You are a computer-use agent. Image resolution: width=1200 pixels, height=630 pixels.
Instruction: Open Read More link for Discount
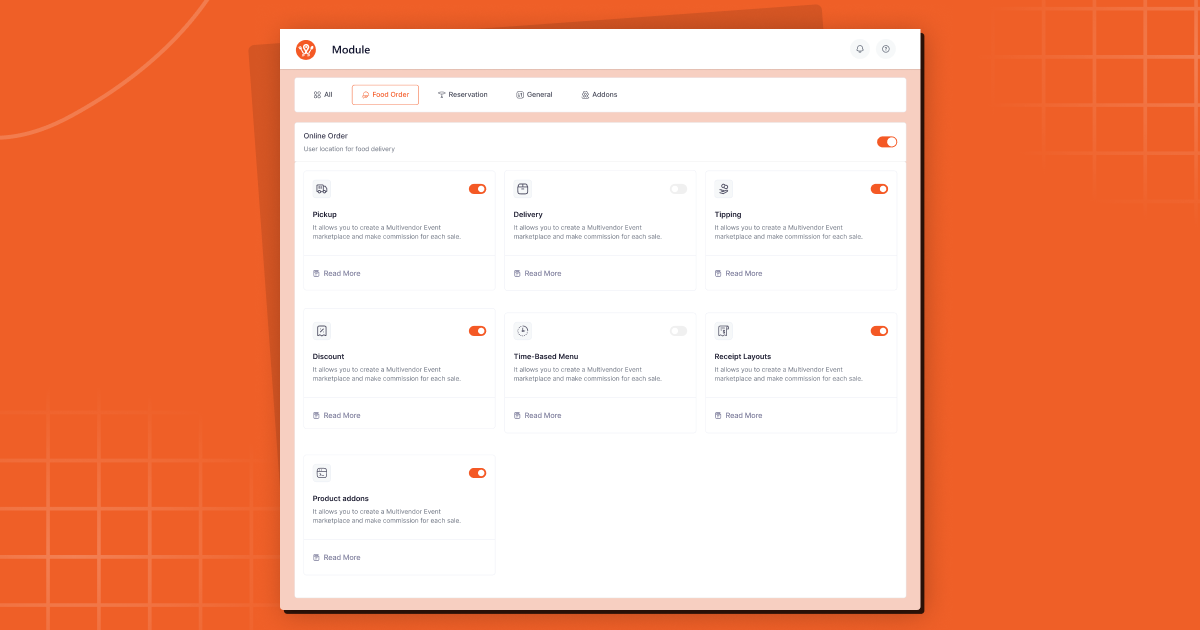pyautogui.click(x=342, y=415)
